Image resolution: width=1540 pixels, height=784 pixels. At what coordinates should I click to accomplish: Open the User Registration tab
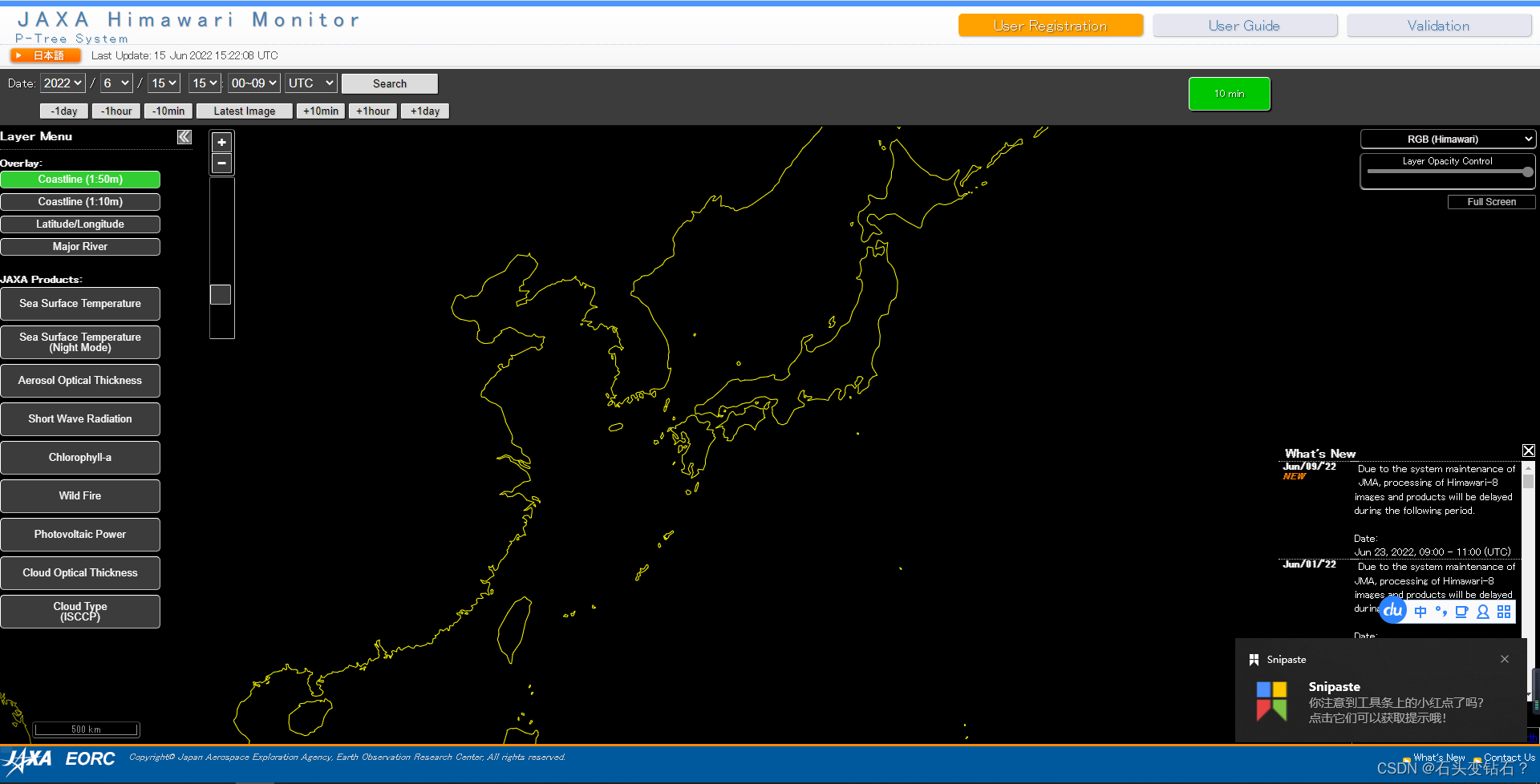click(x=1051, y=26)
